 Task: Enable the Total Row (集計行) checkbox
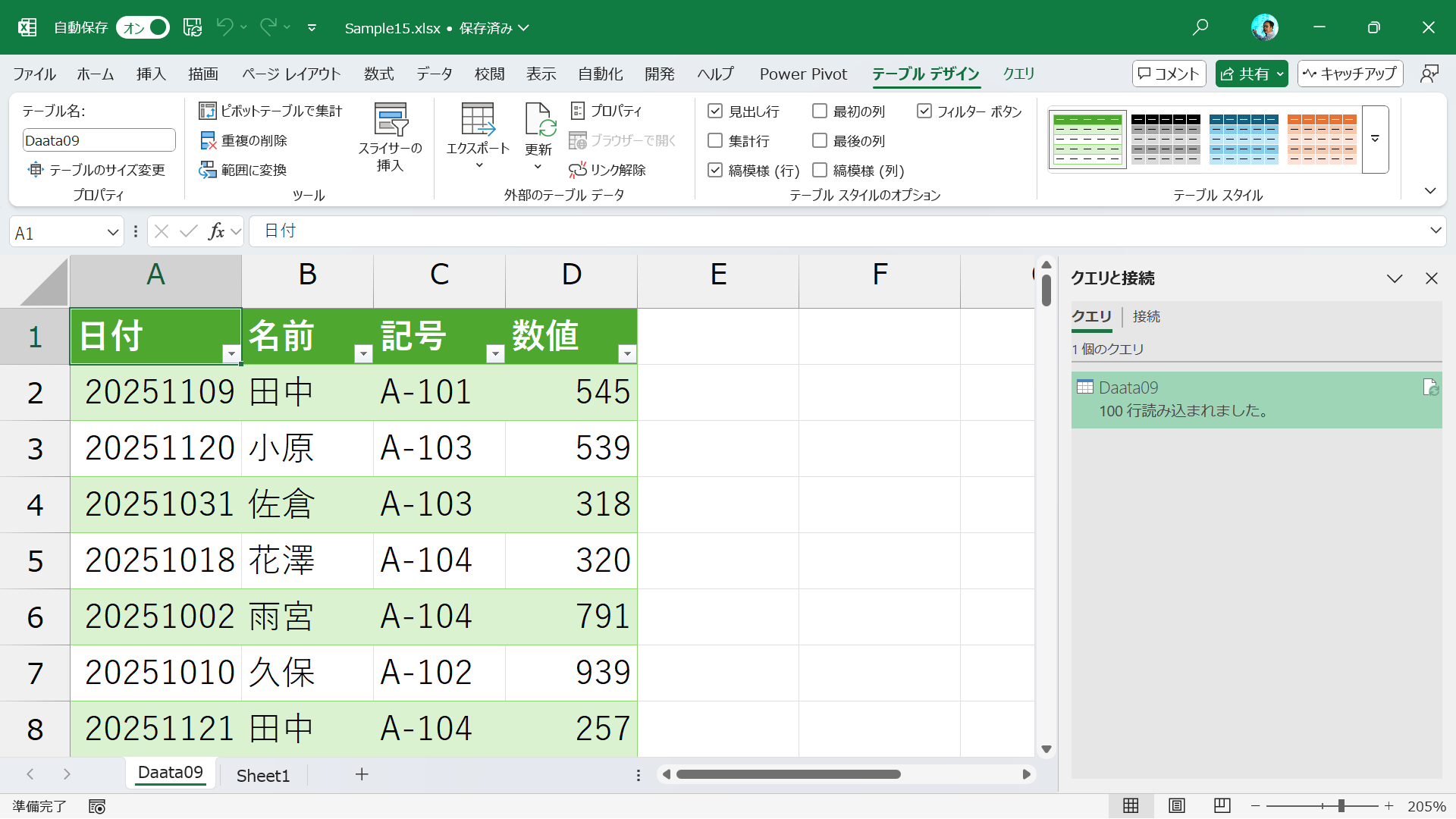(x=715, y=141)
